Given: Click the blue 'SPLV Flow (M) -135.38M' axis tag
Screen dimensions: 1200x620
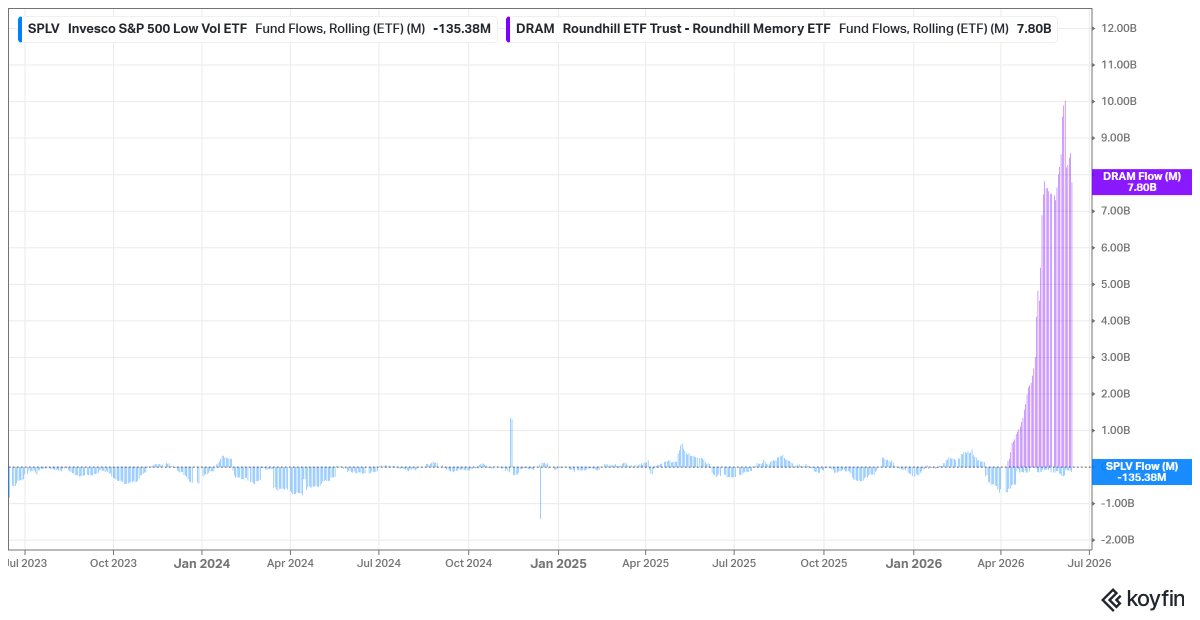Looking at the screenshot, I should pos(1141,472).
